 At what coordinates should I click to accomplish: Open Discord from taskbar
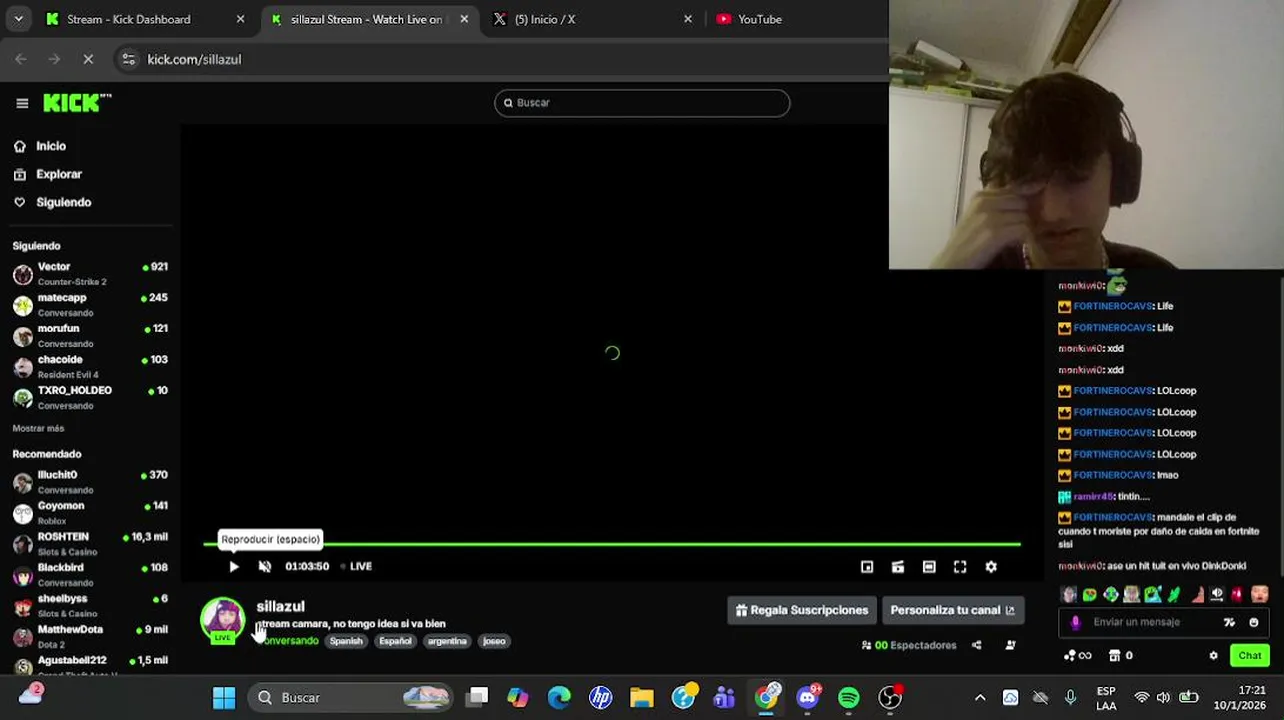coord(808,697)
